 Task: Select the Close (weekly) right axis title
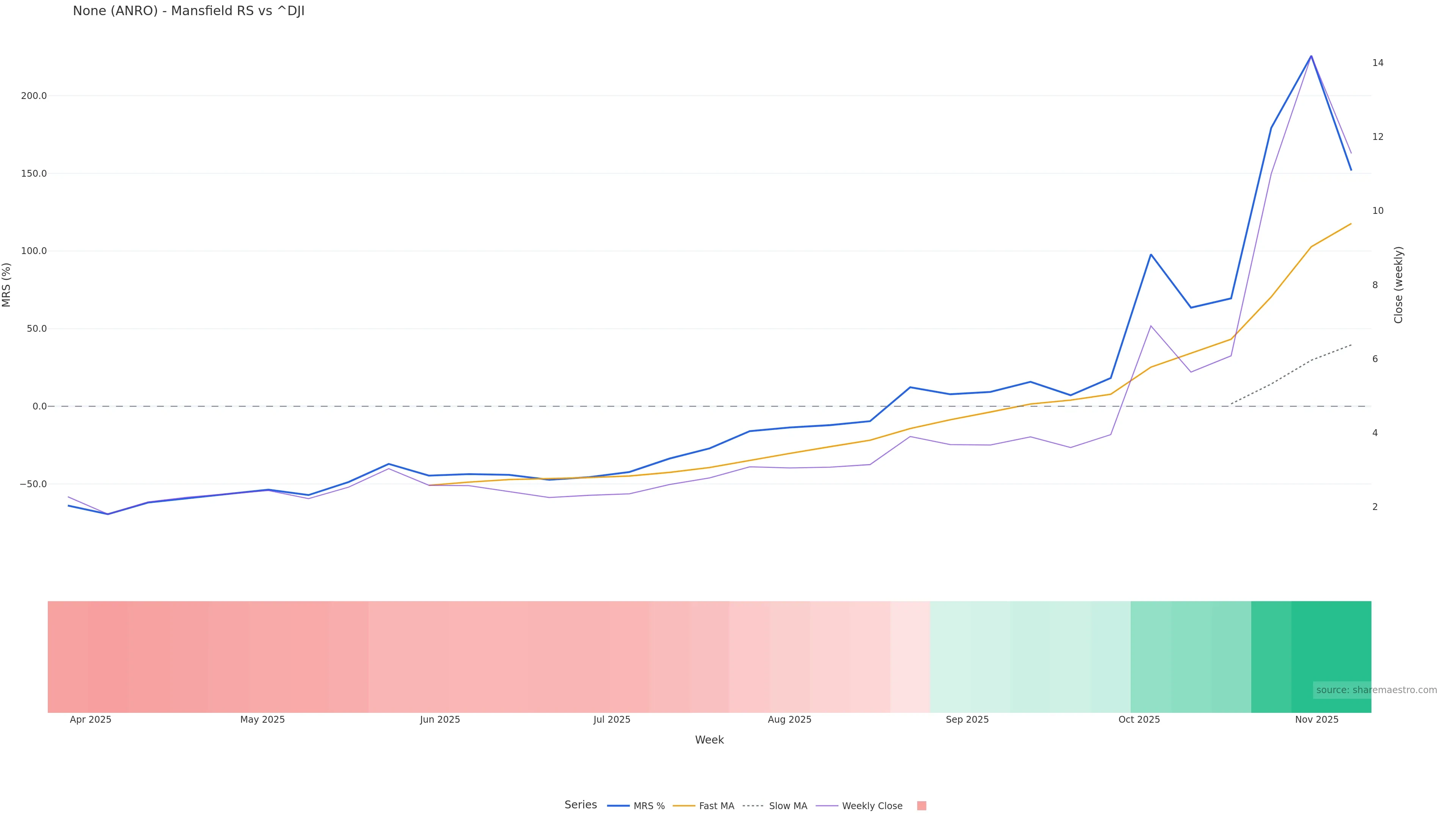pyautogui.click(x=1398, y=285)
